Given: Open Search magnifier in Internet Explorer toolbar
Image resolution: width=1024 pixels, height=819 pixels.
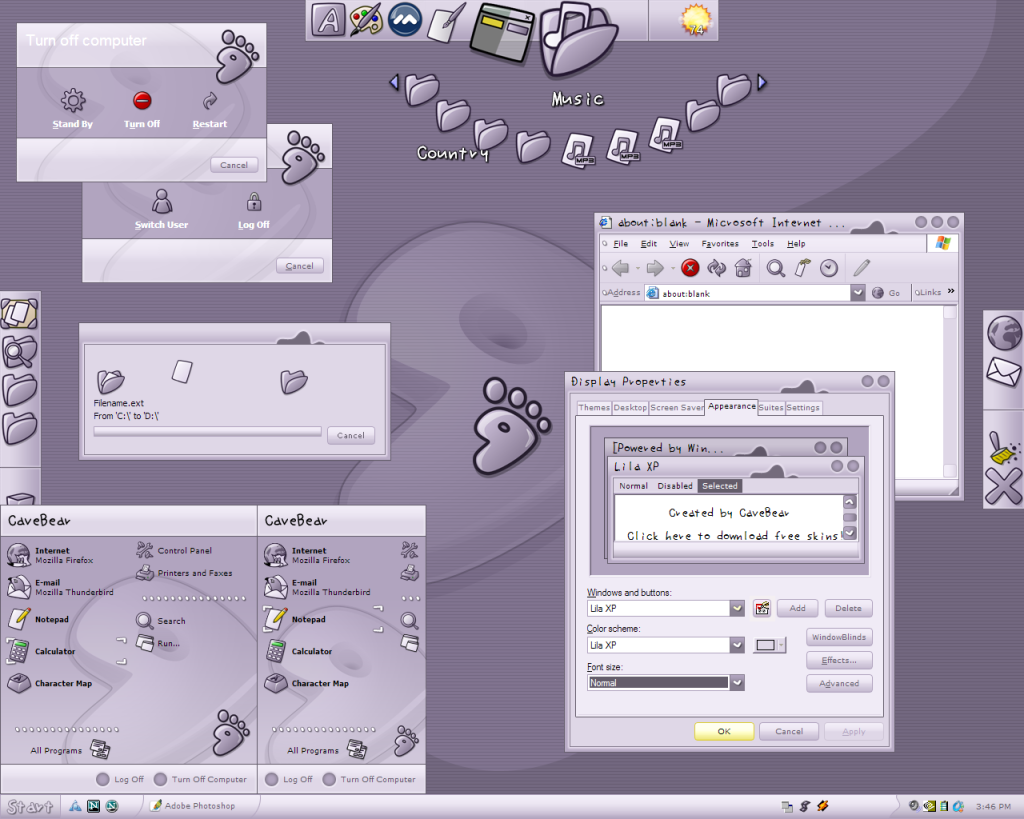Looking at the screenshot, I should (x=775, y=268).
